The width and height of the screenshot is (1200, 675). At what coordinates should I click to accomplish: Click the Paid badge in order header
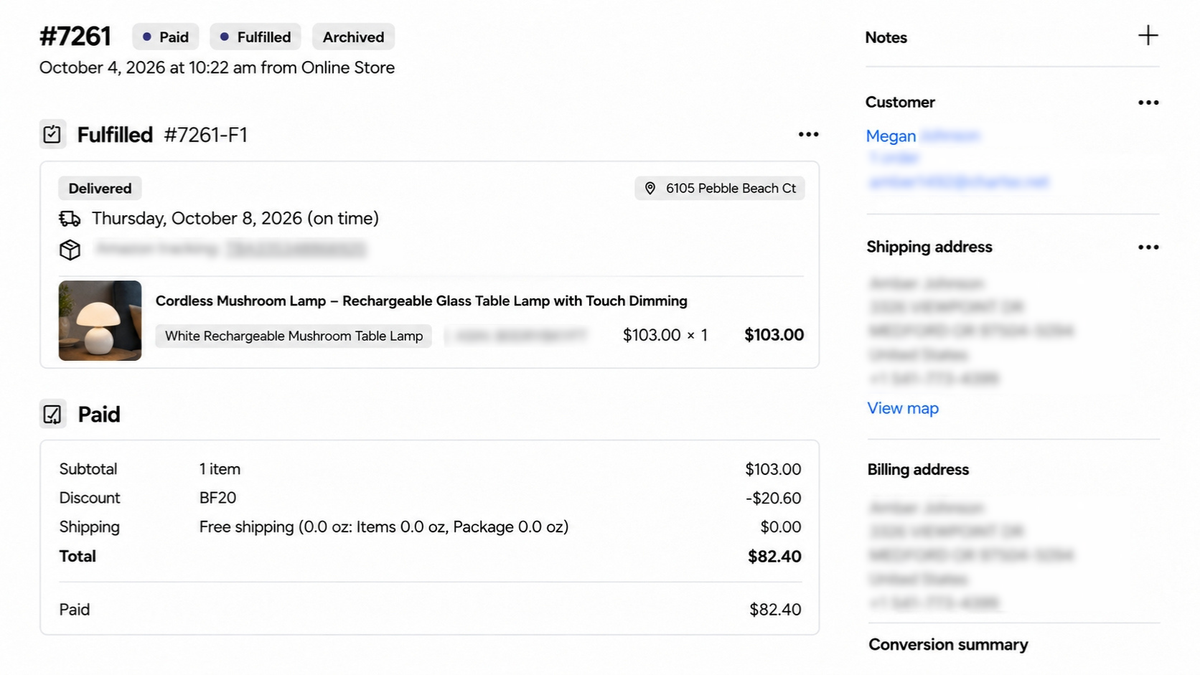point(166,37)
